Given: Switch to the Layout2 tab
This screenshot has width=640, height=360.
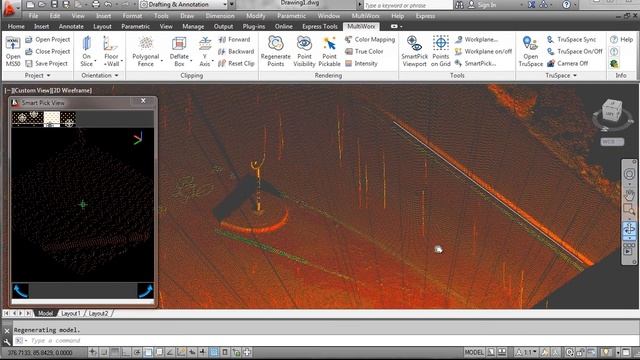Looking at the screenshot, I should click(x=98, y=313).
